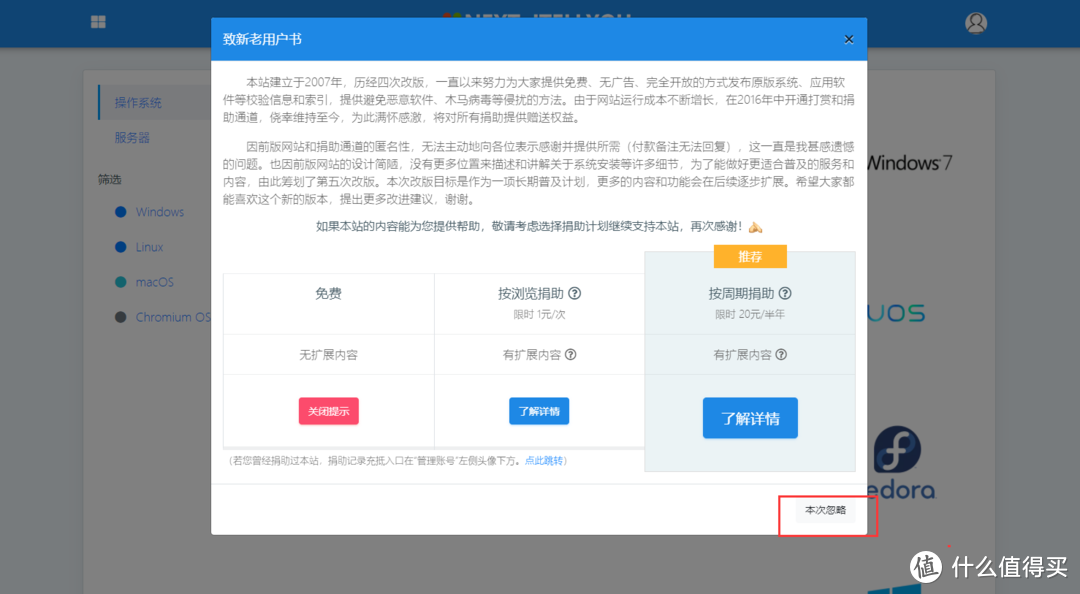Click the red 关闭提示 button
1080x594 pixels.
point(329,411)
